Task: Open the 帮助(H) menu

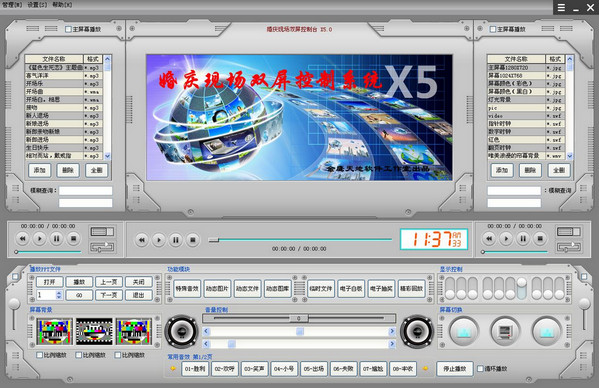Action: [62, 5]
